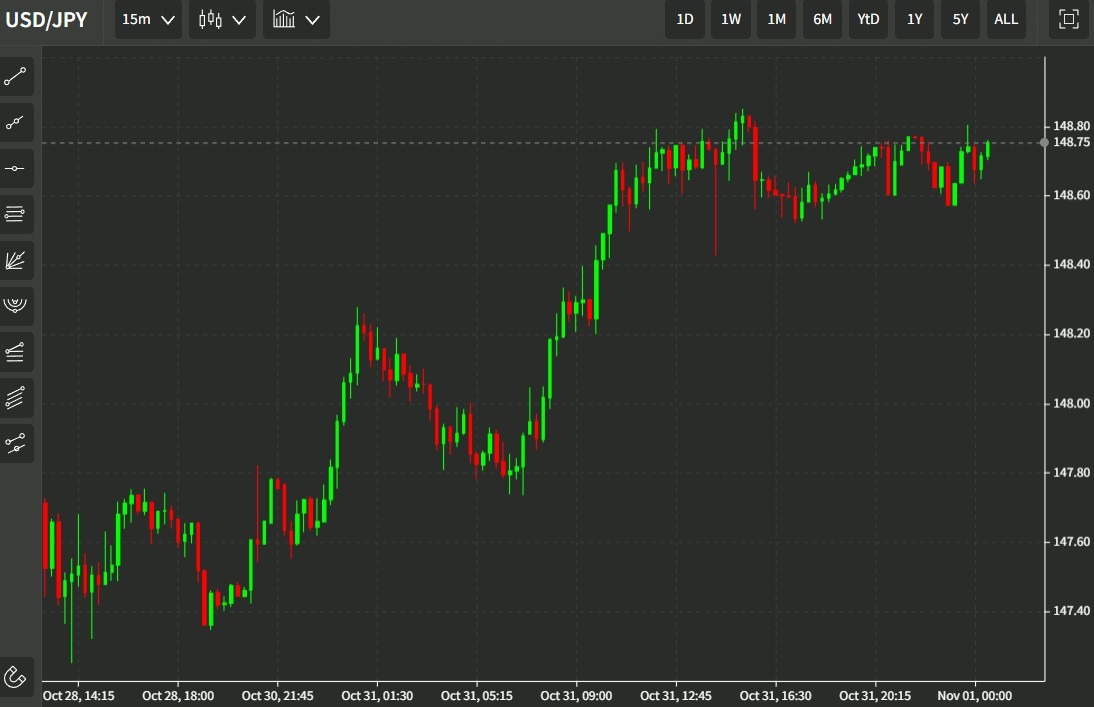The image size is (1094, 707).
Task: Click the 148.20 price axis label
Action: click(x=1071, y=334)
